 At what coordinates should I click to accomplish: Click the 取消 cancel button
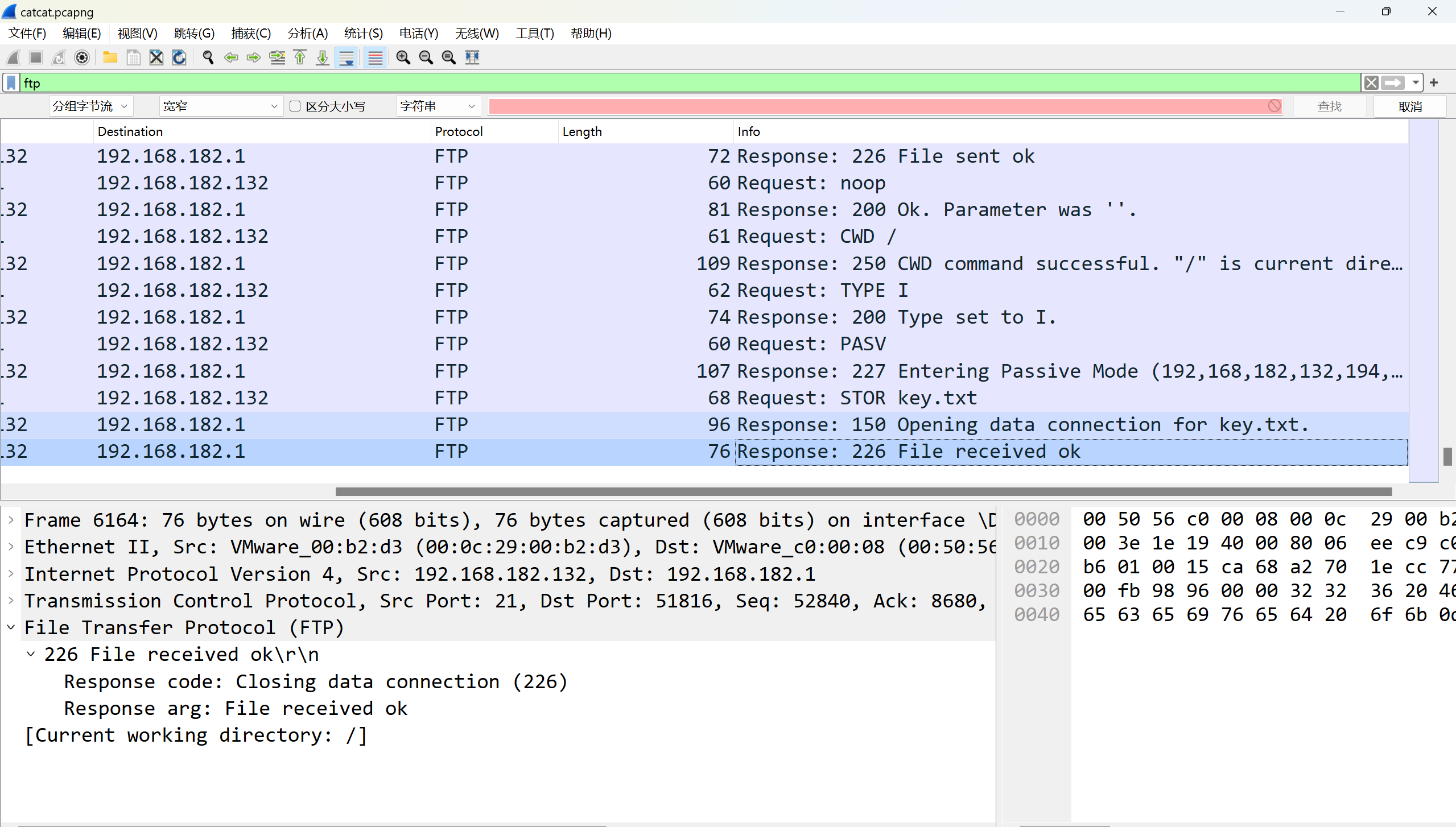click(1409, 106)
